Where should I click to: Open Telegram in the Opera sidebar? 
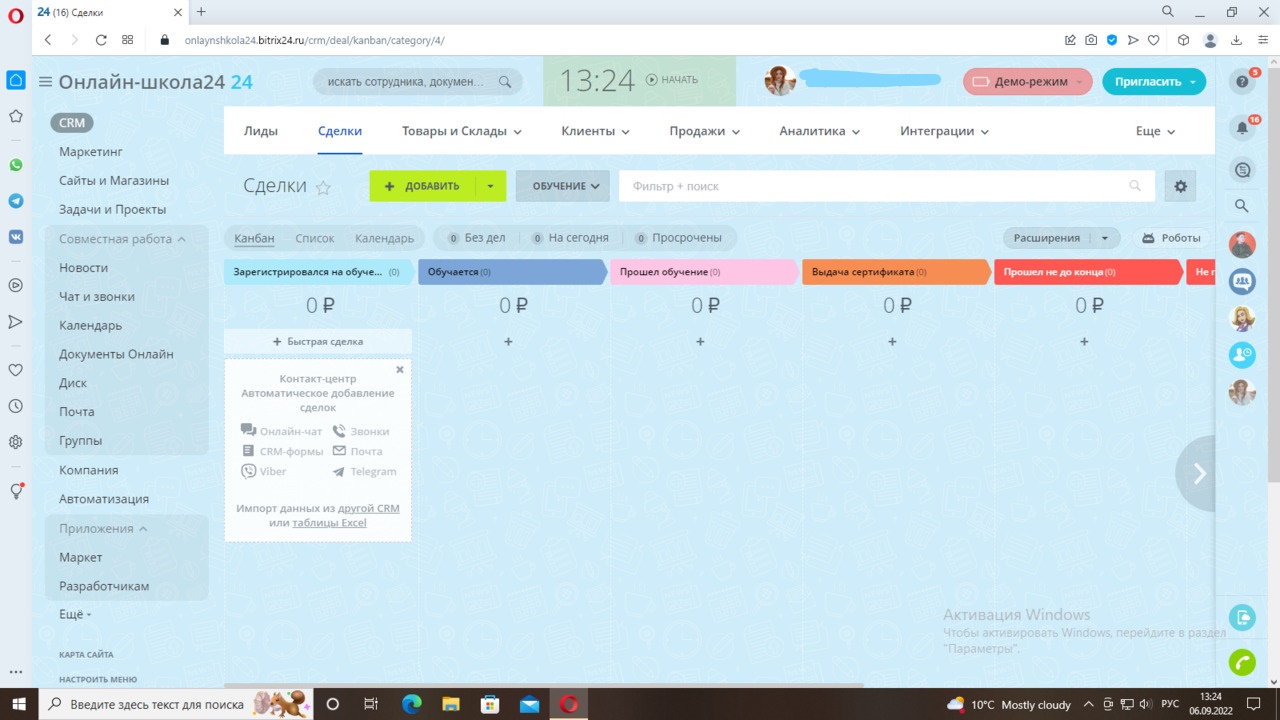pos(16,201)
